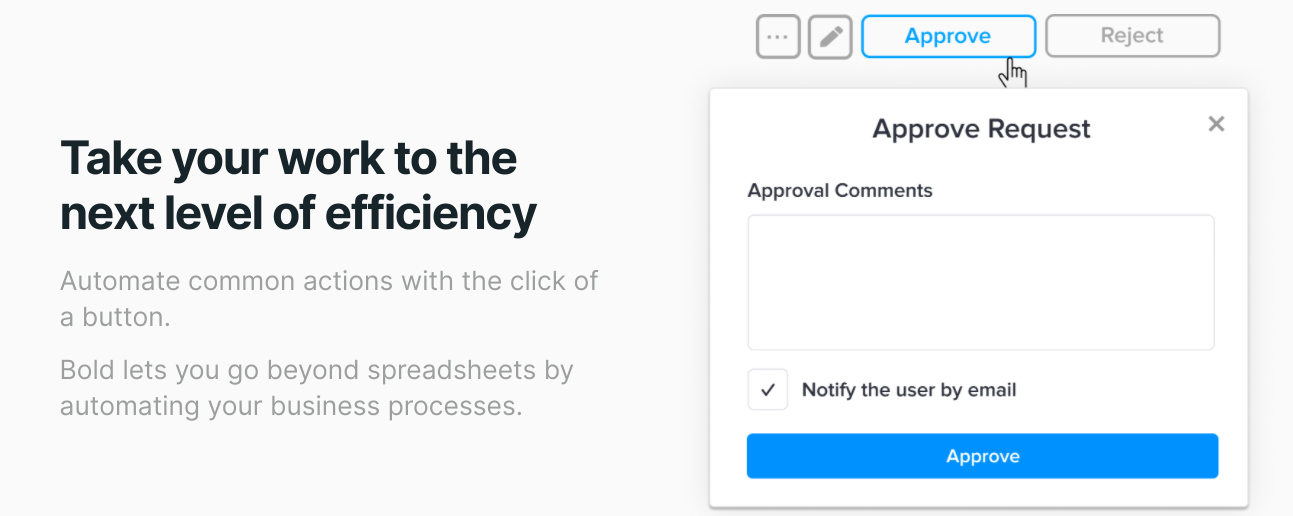Click "automating your business processes." text
The width and height of the screenshot is (1293, 516).
pyautogui.click(x=291, y=407)
